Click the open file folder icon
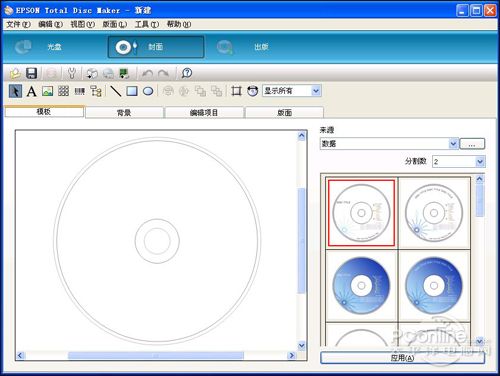500x376 pixels. (x=15, y=73)
